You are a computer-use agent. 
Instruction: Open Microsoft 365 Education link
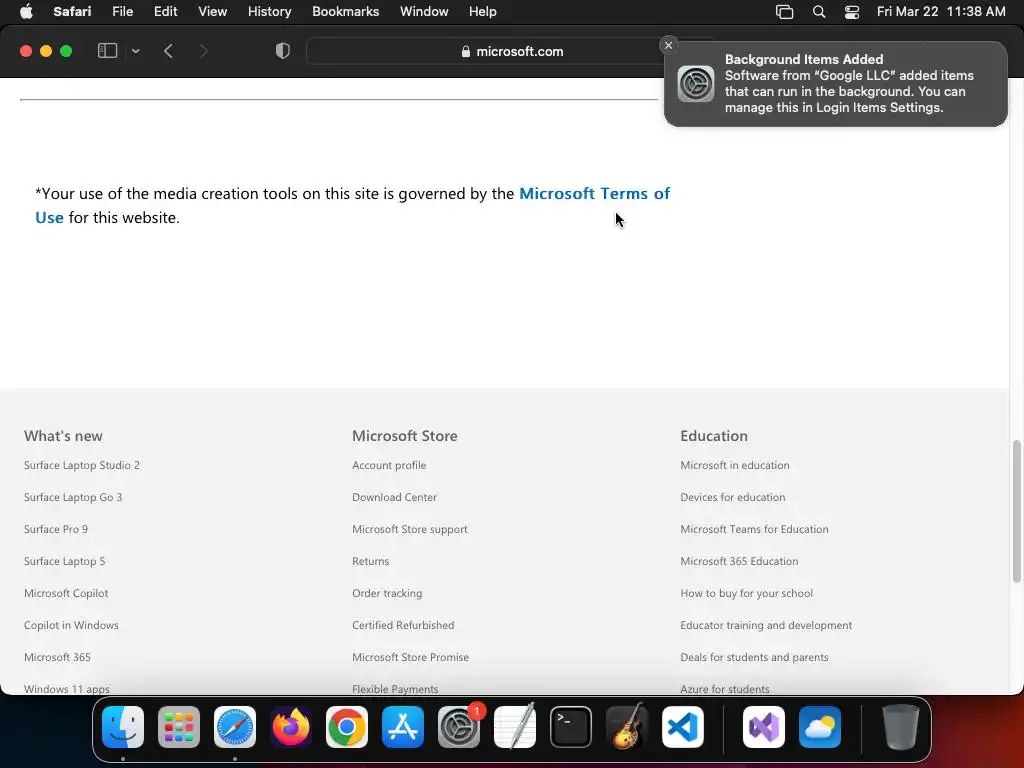739,561
